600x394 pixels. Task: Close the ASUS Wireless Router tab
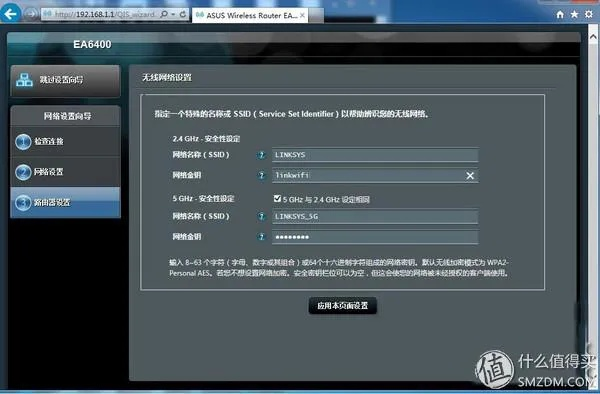[x=302, y=15]
